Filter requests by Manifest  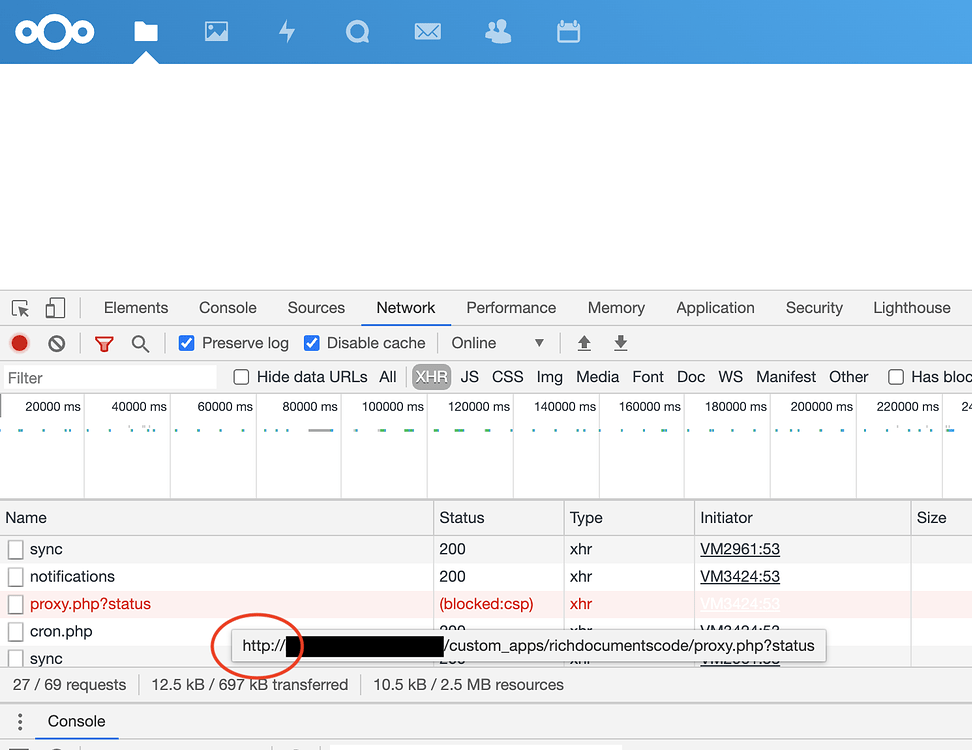point(785,377)
